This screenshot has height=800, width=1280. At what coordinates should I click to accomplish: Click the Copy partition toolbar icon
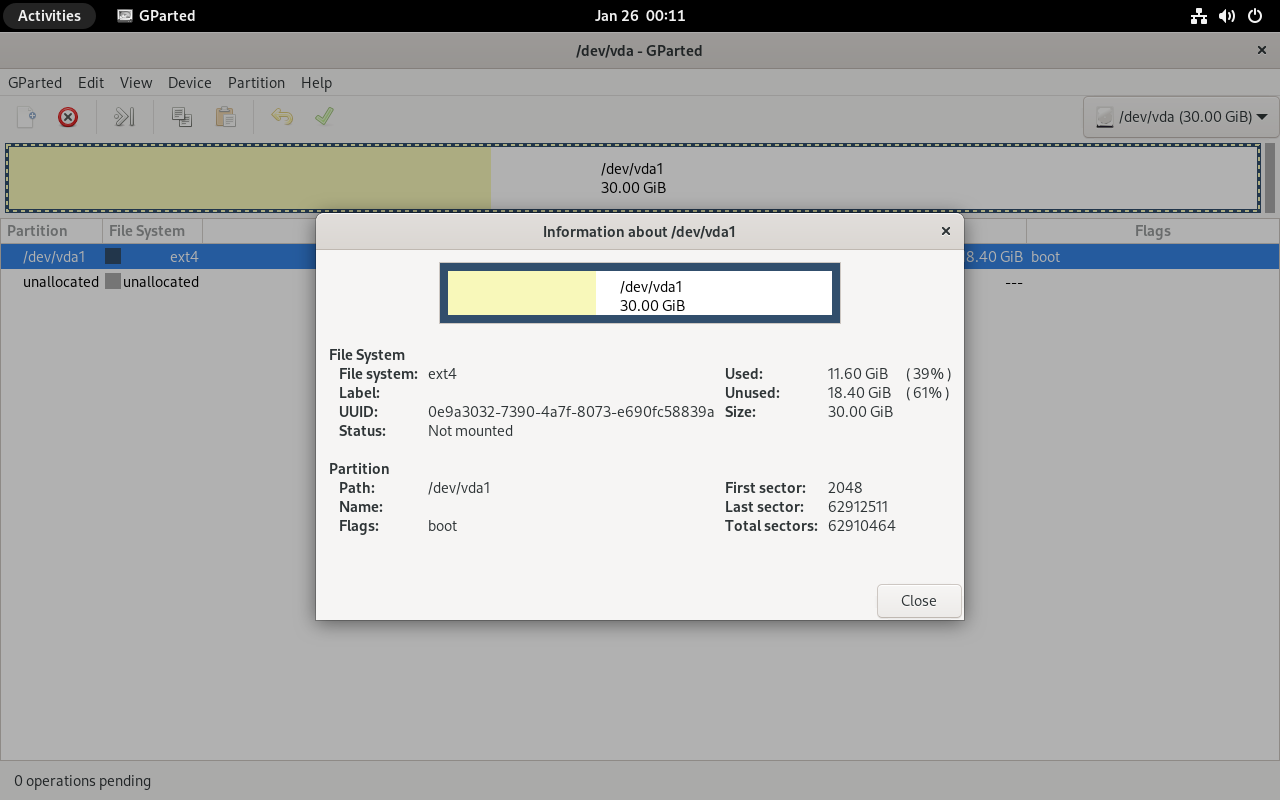(x=182, y=117)
